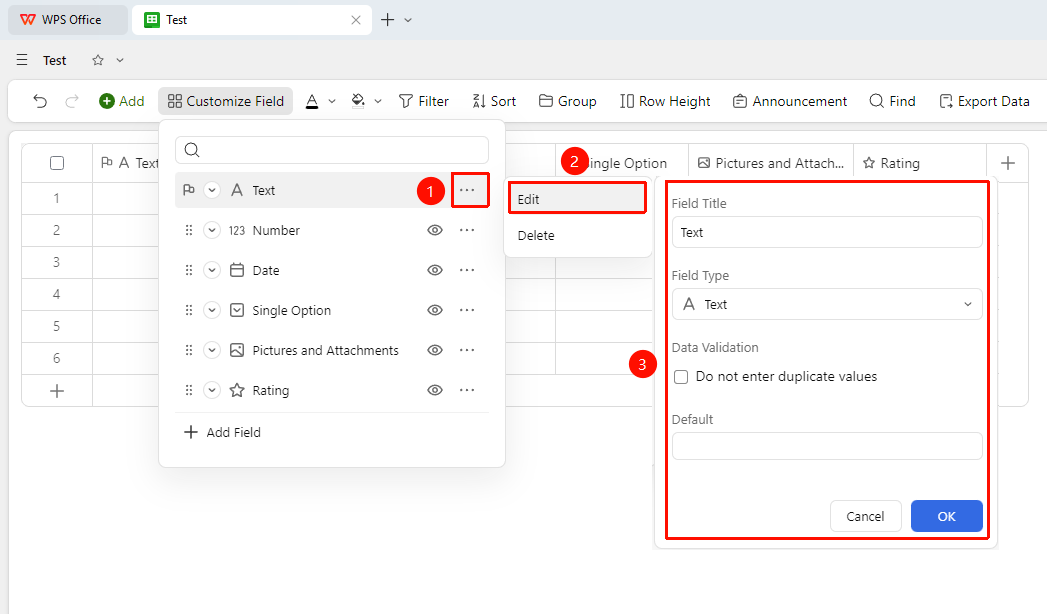Viewport: 1047px width, 614px height.
Task: Click the Field Title input box
Action: [x=827, y=232]
